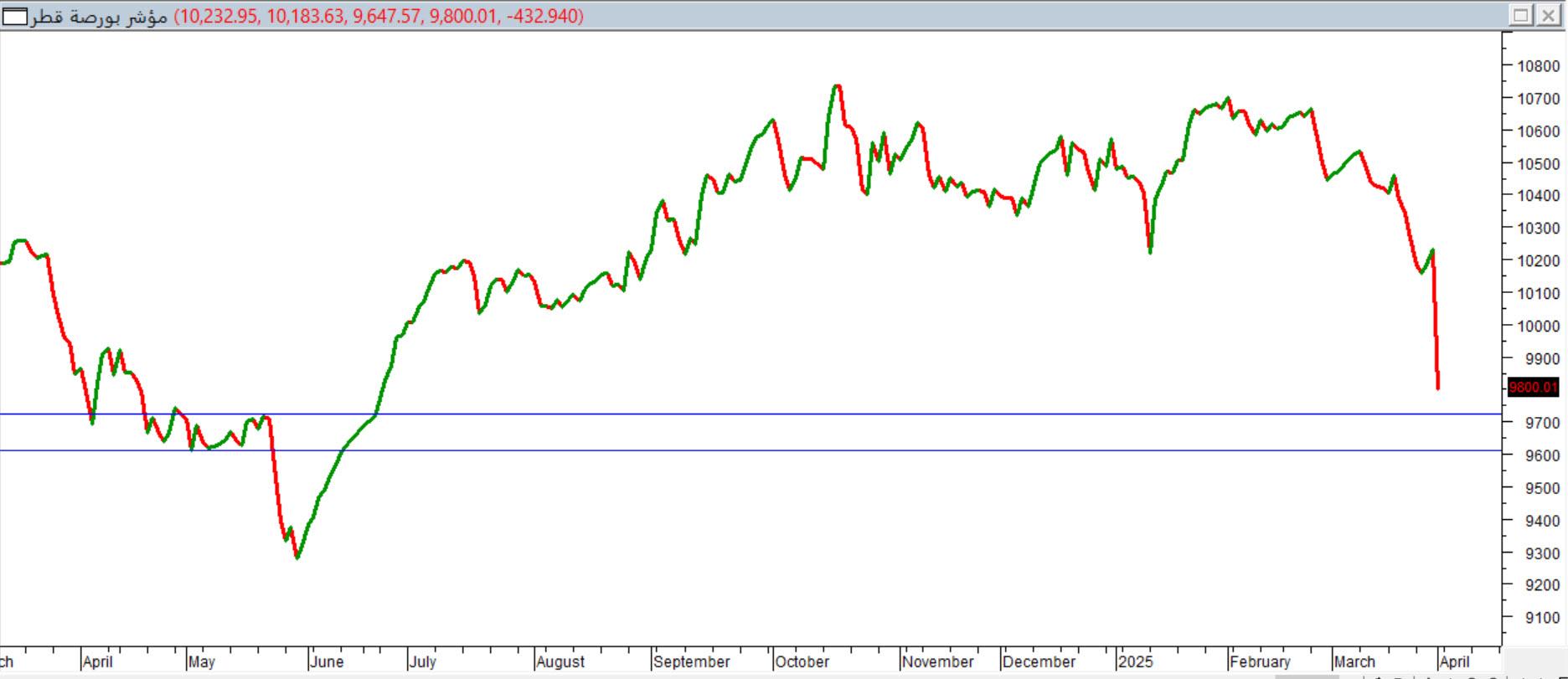Maximize the Qatar index chart window
1568x679 pixels.
1522,15
